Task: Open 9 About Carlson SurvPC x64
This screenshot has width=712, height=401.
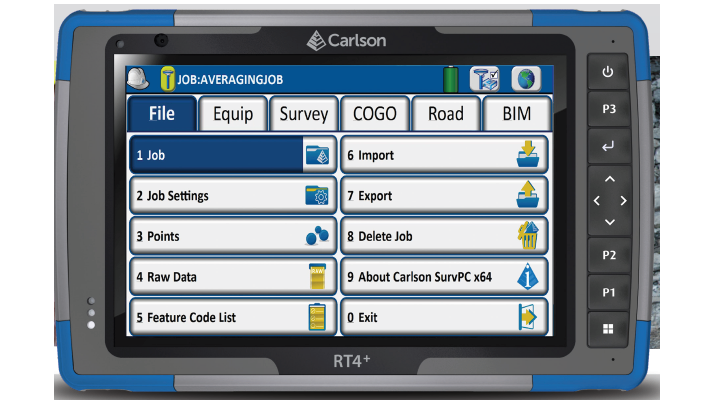Action: (x=444, y=276)
